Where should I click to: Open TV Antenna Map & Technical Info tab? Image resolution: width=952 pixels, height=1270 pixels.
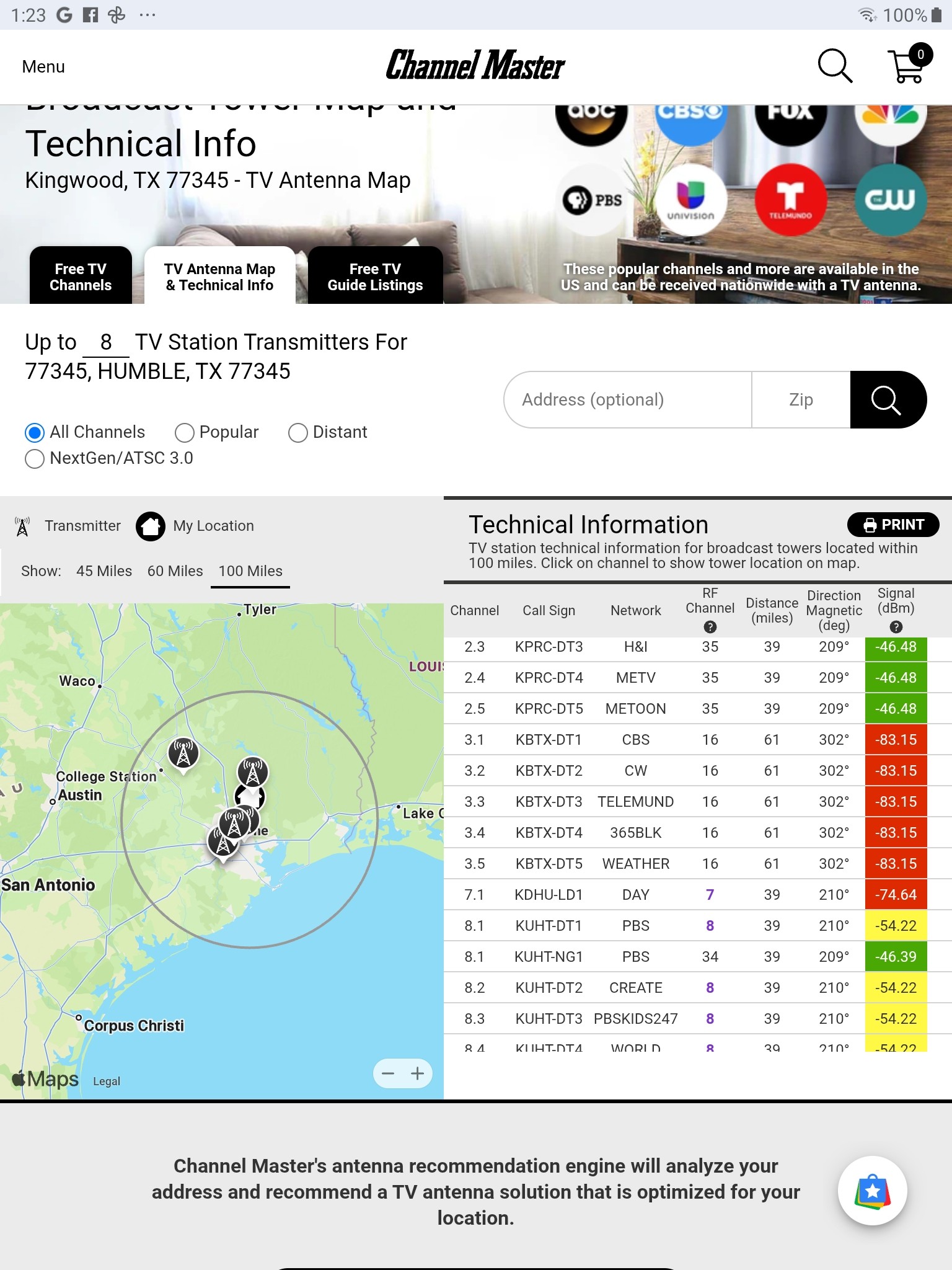[219, 276]
